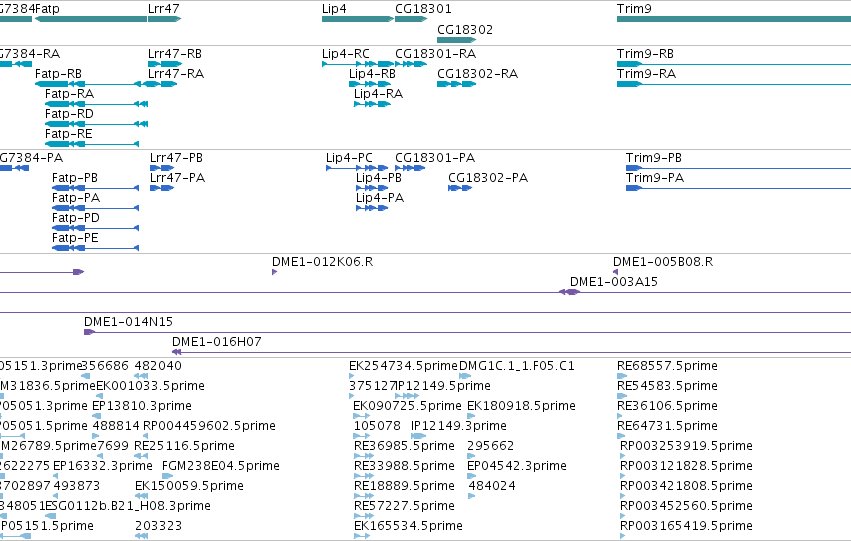This screenshot has height=541, width=851.
Task: Select the Fatp-RD transcript
Action: pos(69,114)
